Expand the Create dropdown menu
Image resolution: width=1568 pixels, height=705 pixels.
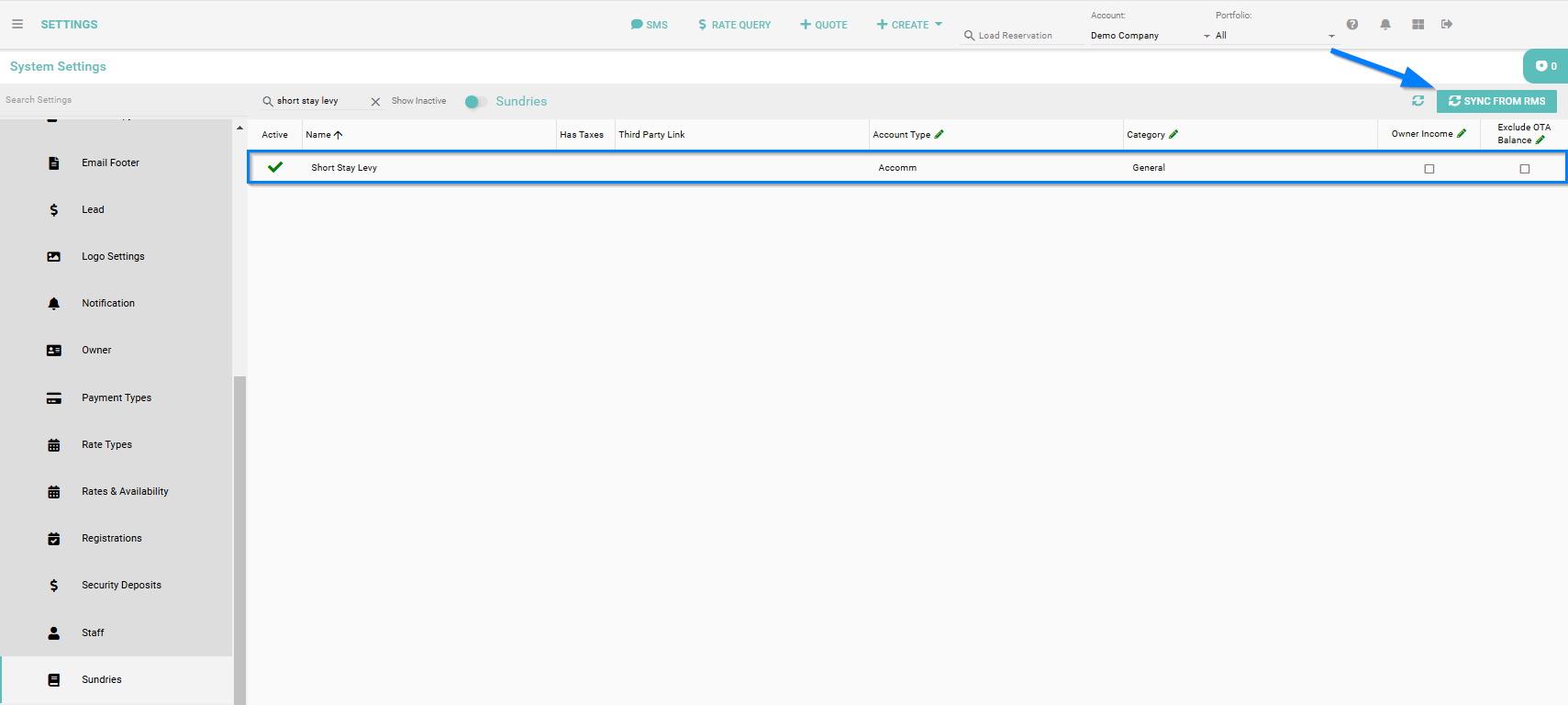click(x=909, y=25)
